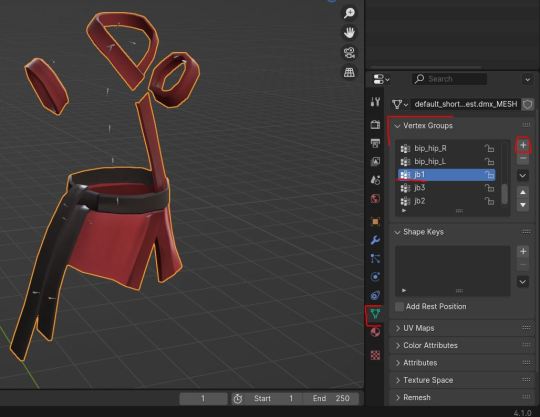Select the jb1 vertex group
Screen dimensions: 540x417
coord(447,175)
